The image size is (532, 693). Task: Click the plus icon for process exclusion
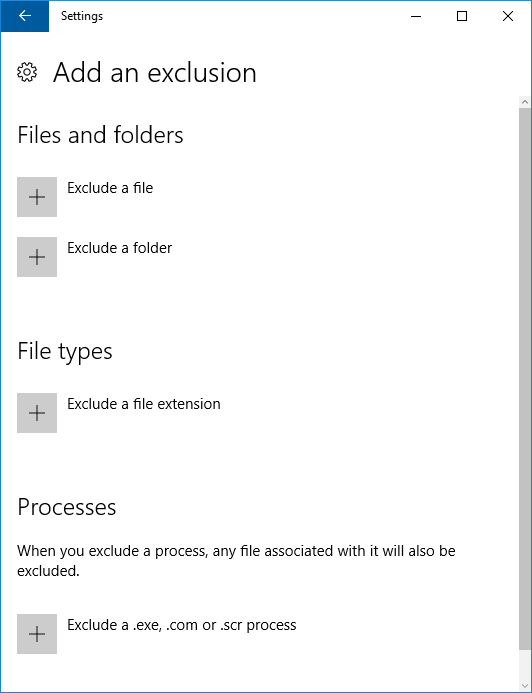[37, 634]
